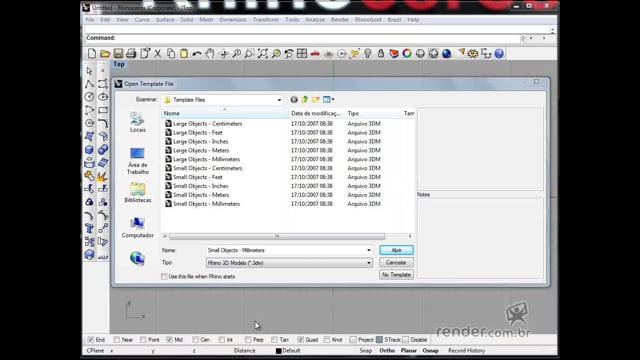
Task: Click the Copy icon in the toolbar
Action: pyautogui.click(x=171, y=53)
